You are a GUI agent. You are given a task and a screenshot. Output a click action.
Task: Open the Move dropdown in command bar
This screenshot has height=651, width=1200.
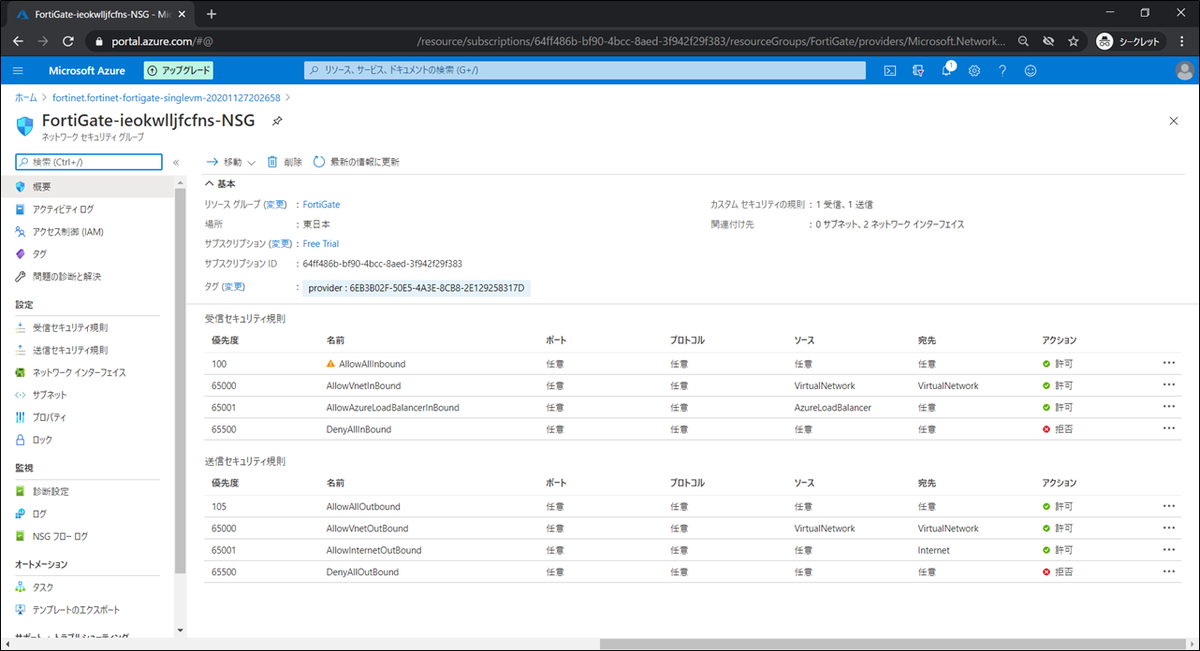tap(231, 162)
